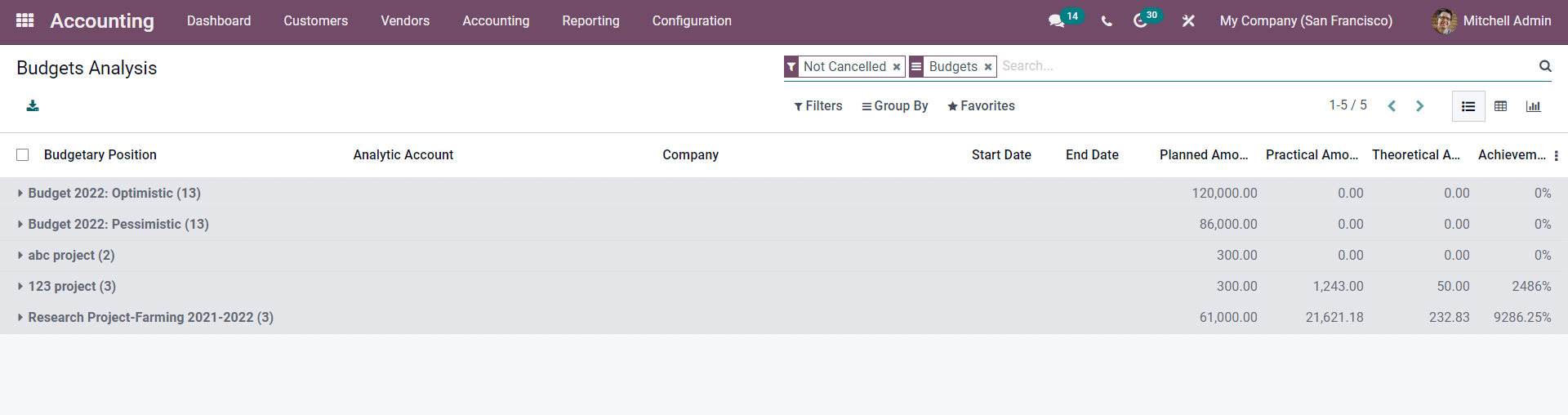Switch to graph chart view

(1533, 106)
